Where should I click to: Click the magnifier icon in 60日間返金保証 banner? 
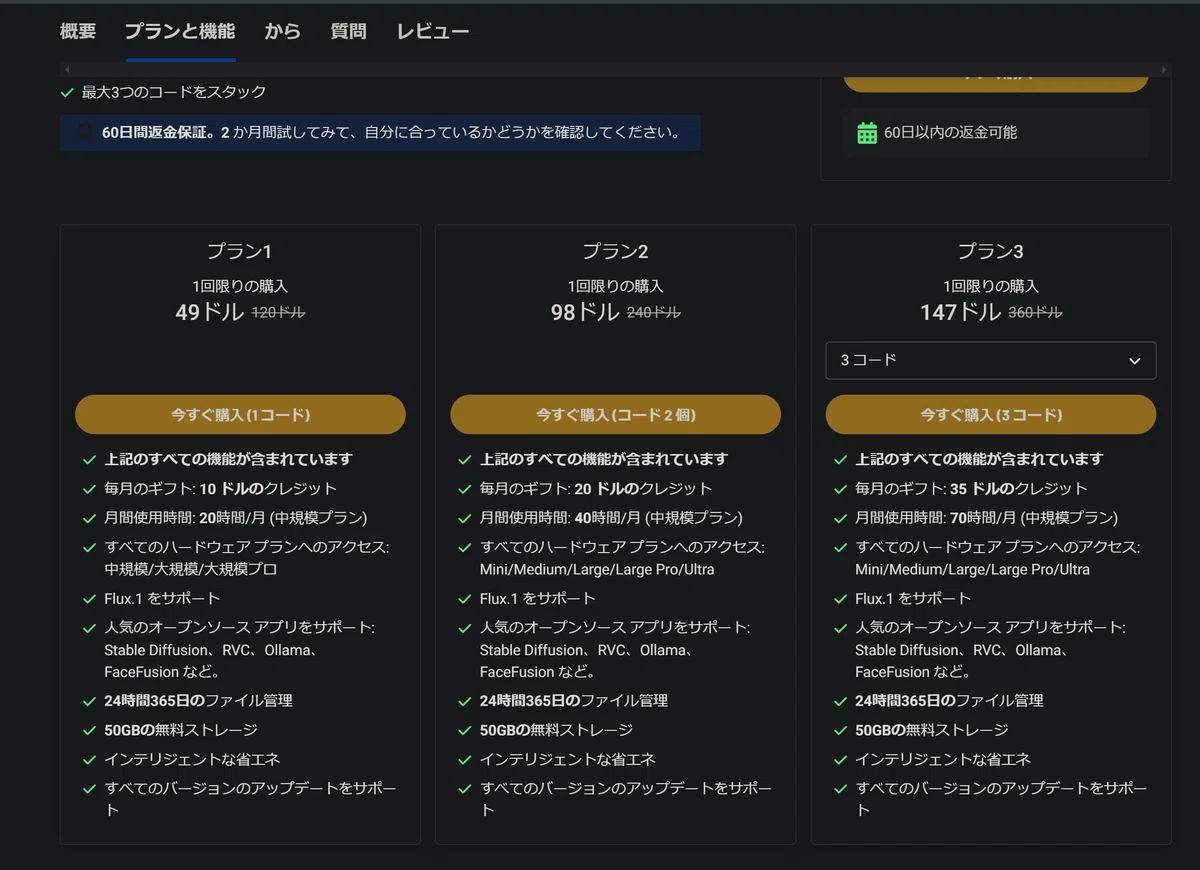click(86, 132)
